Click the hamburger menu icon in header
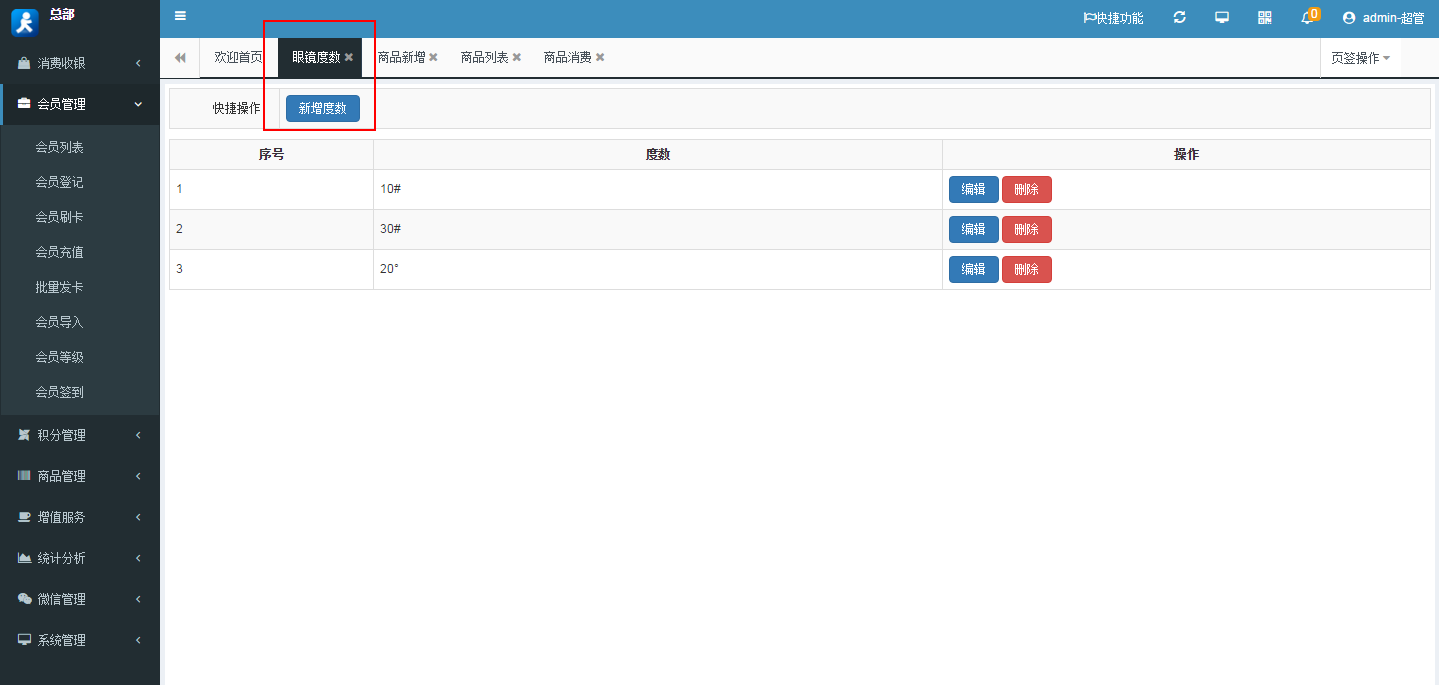The height and width of the screenshot is (685, 1439). [180, 16]
